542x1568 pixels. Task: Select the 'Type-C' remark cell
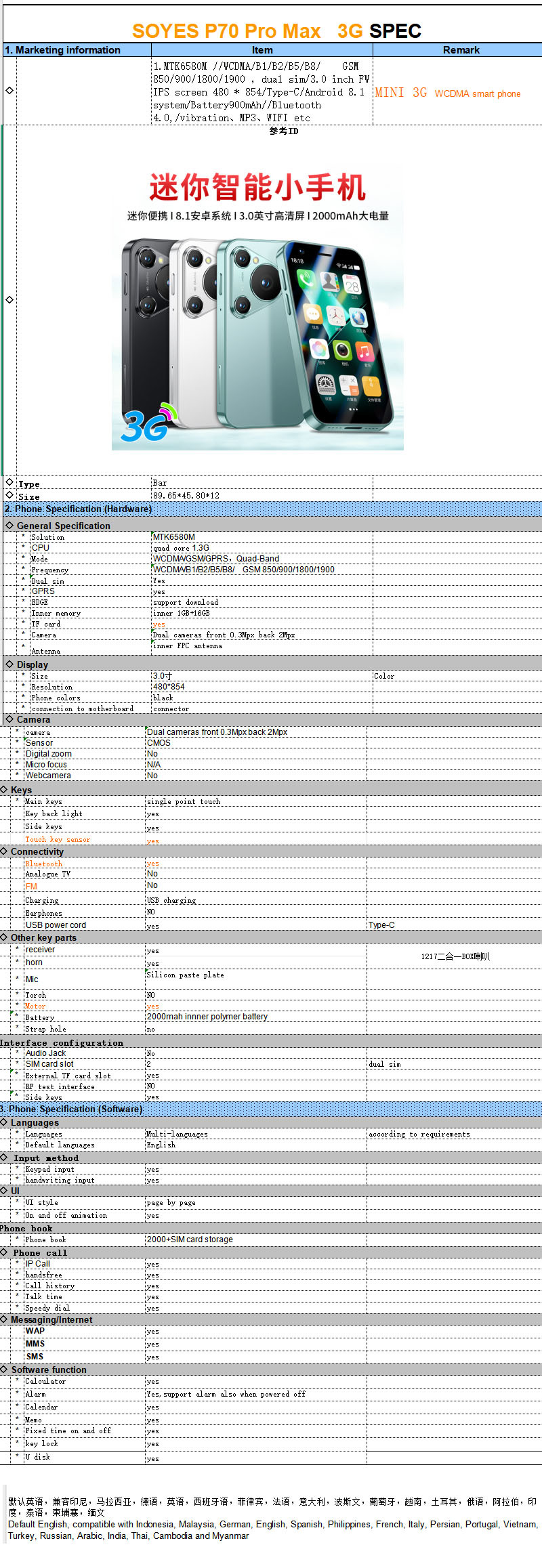pyautogui.click(x=454, y=925)
